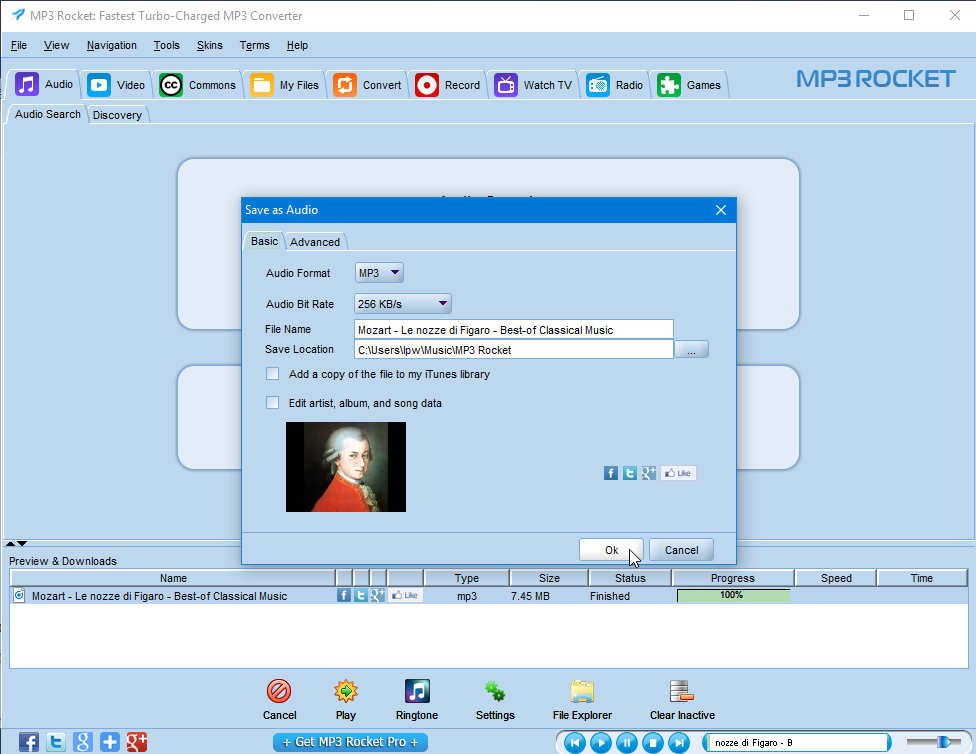976x754 pixels.
Task: Share on Twitter from the Save dialog
Action: point(629,473)
